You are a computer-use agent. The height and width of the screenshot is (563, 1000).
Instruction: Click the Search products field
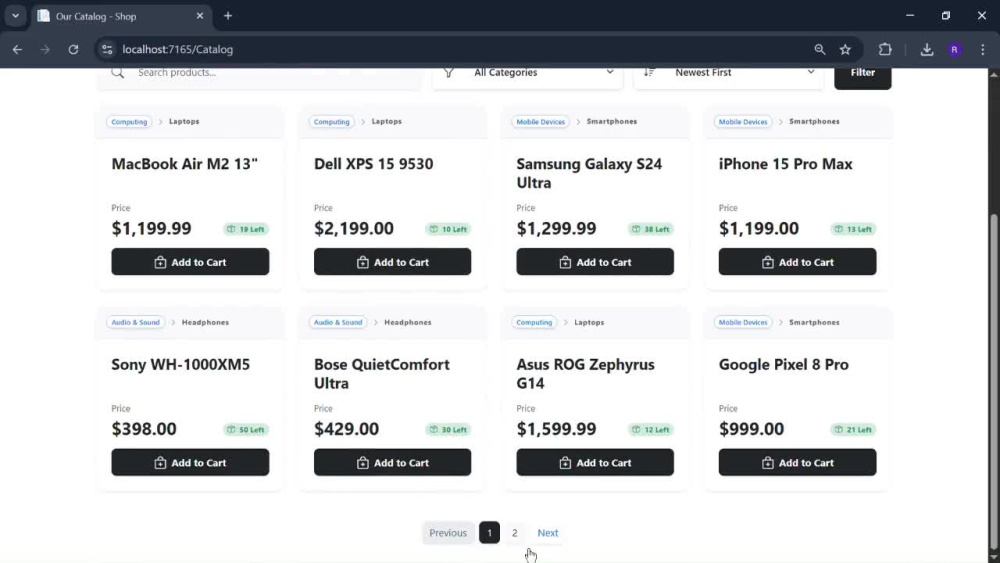(x=258, y=73)
